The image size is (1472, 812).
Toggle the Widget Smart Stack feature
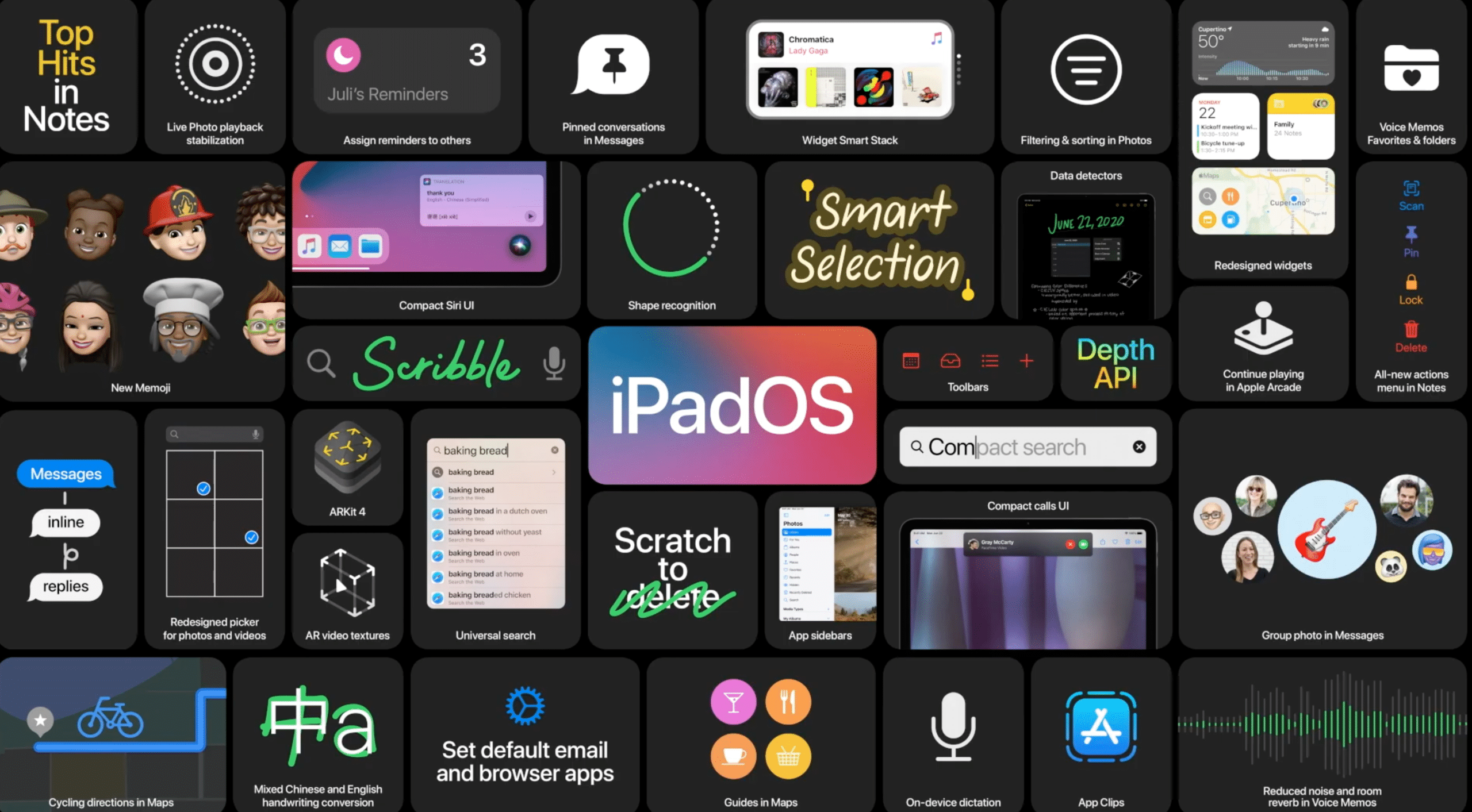coord(850,80)
